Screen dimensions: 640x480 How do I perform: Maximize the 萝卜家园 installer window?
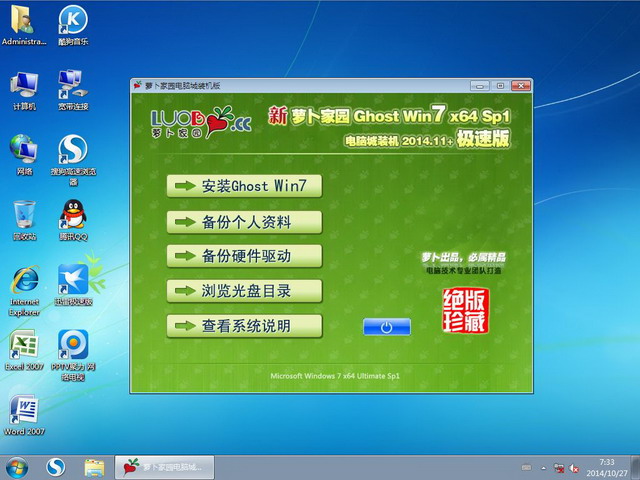pyautogui.click(x=500, y=86)
